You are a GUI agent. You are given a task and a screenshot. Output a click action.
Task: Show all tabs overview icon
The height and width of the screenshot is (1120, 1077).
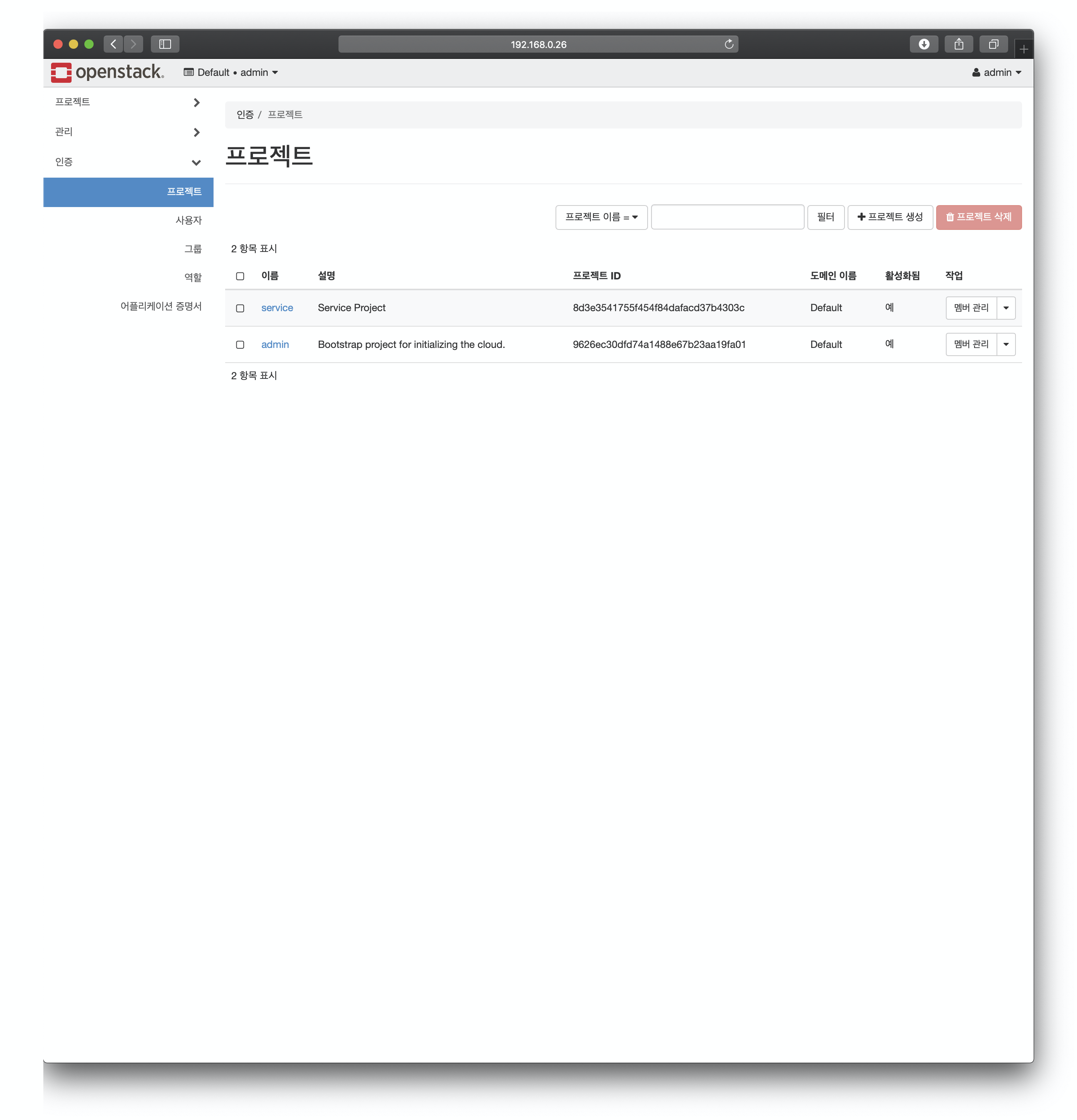tap(993, 45)
